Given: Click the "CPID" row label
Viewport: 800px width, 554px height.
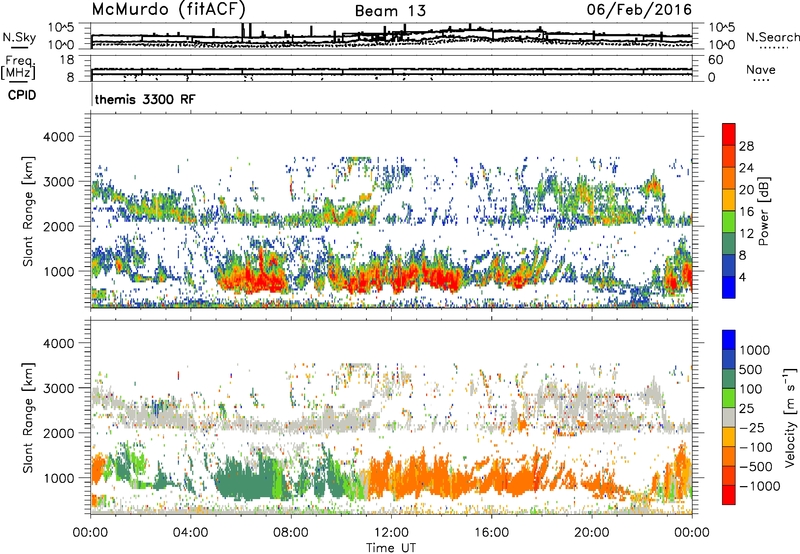Looking at the screenshot, I should 22,95.
